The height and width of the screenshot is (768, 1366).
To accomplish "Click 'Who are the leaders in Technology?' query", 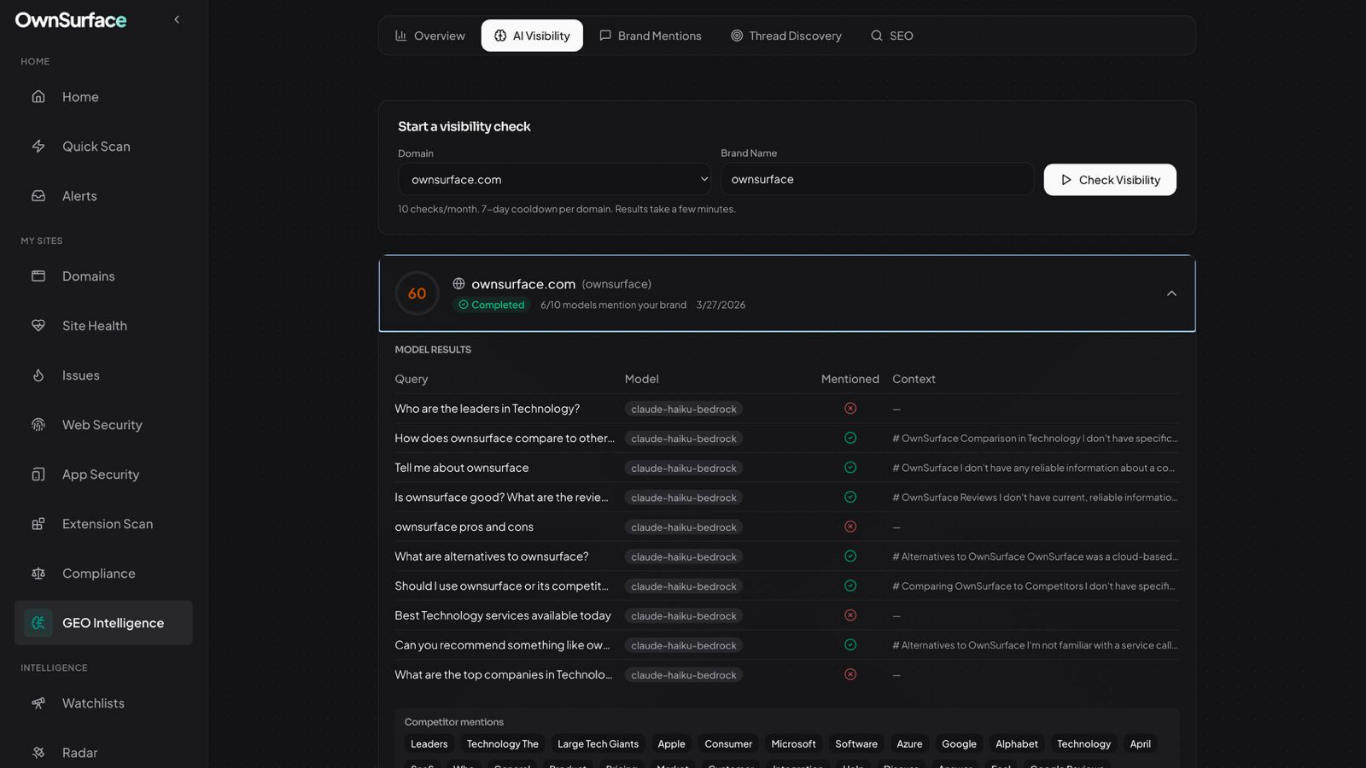I will [487, 409].
